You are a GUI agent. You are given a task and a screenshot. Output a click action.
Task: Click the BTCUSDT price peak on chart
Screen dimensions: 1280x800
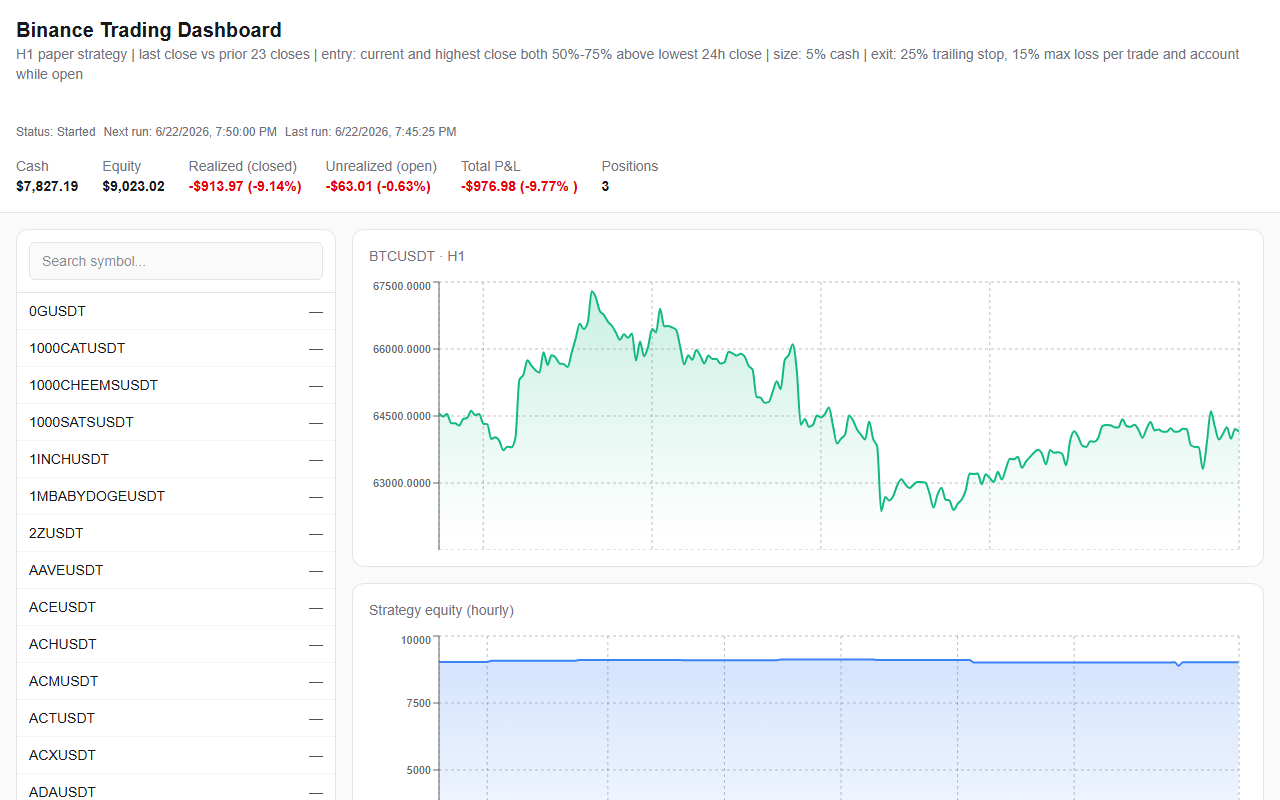coord(592,292)
